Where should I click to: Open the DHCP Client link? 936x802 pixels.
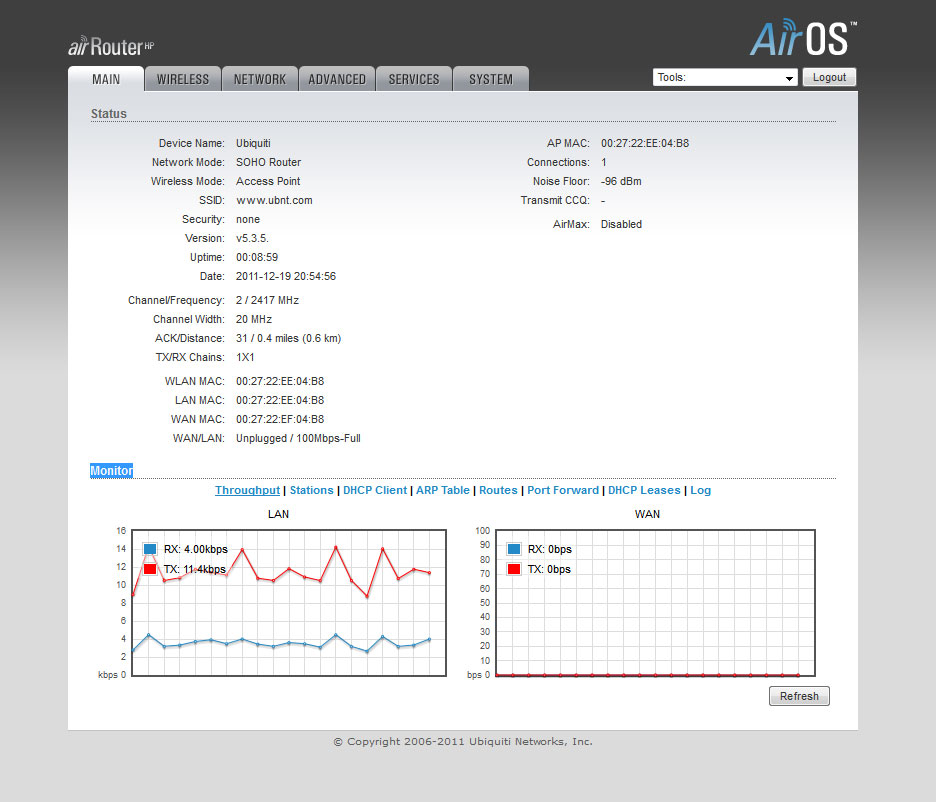pos(375,490)
